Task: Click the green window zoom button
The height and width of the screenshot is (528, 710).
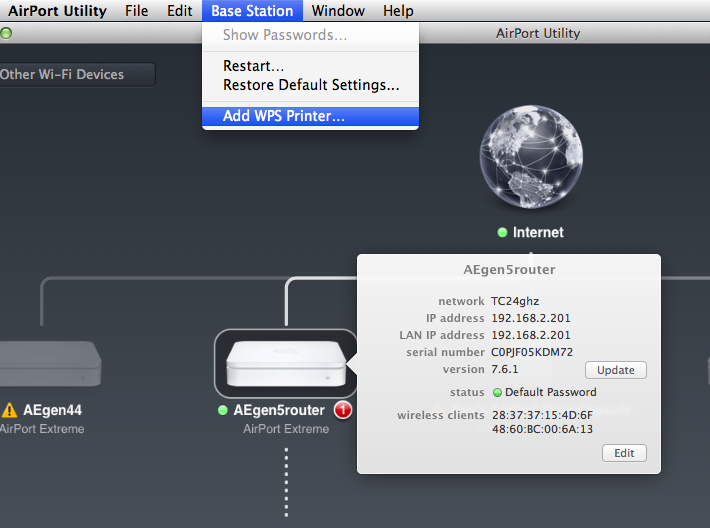Action: tap(6, 33)
